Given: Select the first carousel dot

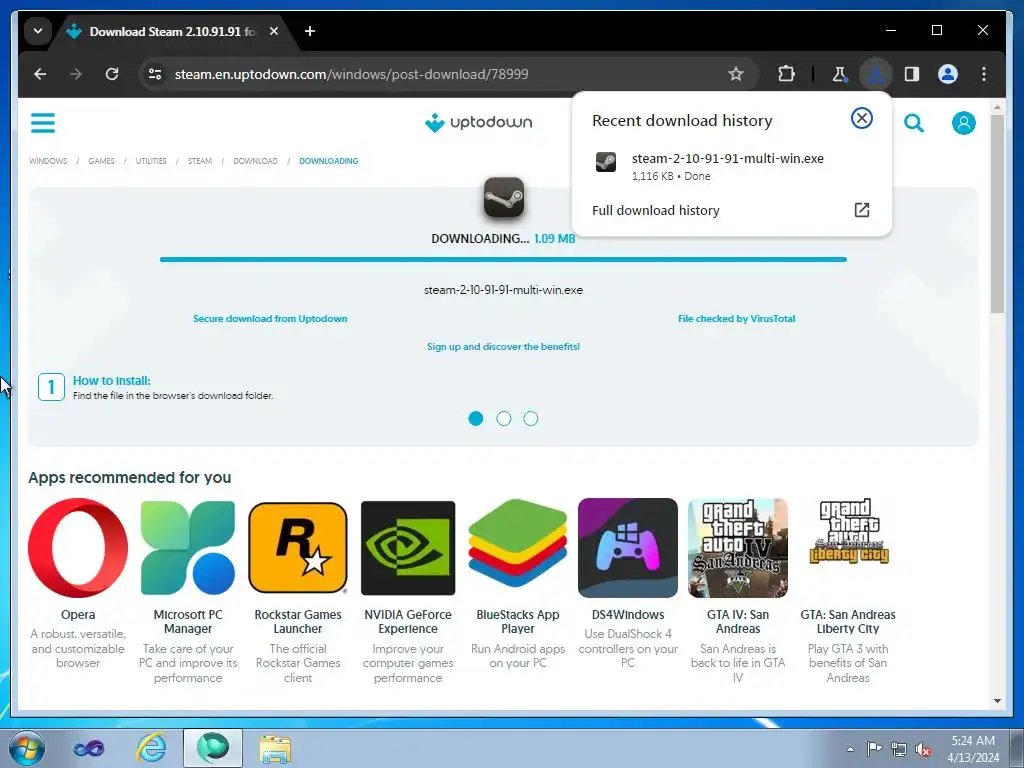Looking at the screenshot, I should tap(476, 419).
